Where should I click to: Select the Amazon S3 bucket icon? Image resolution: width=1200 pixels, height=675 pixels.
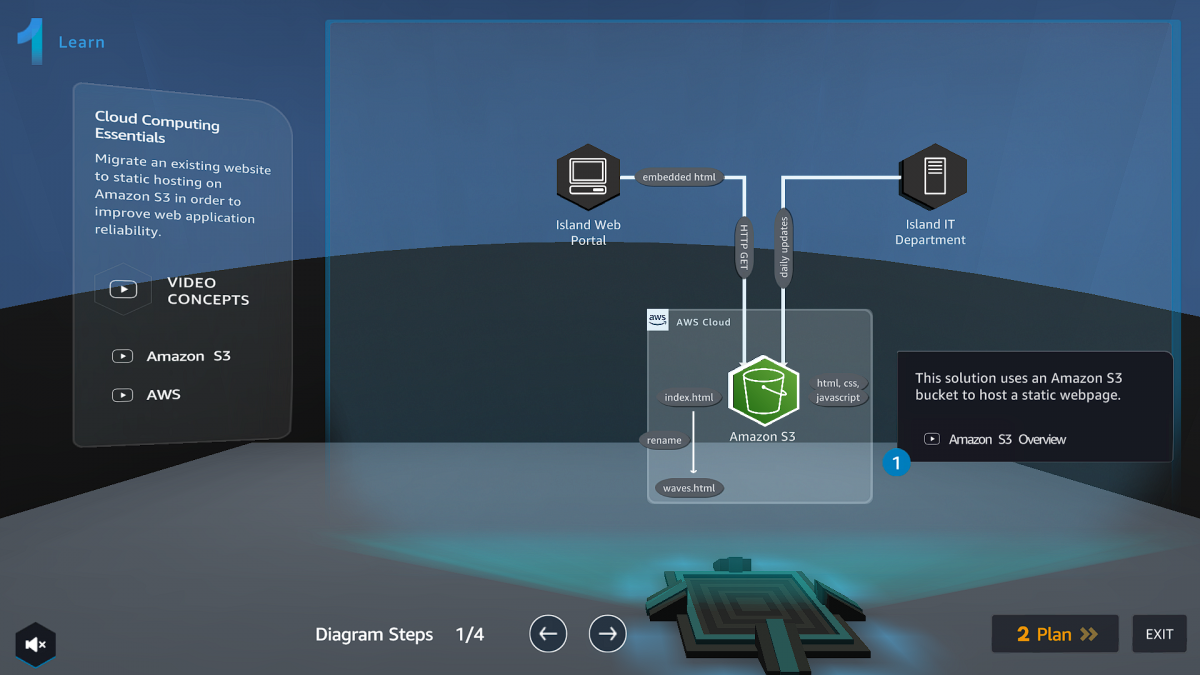click(x=763, y=392)
